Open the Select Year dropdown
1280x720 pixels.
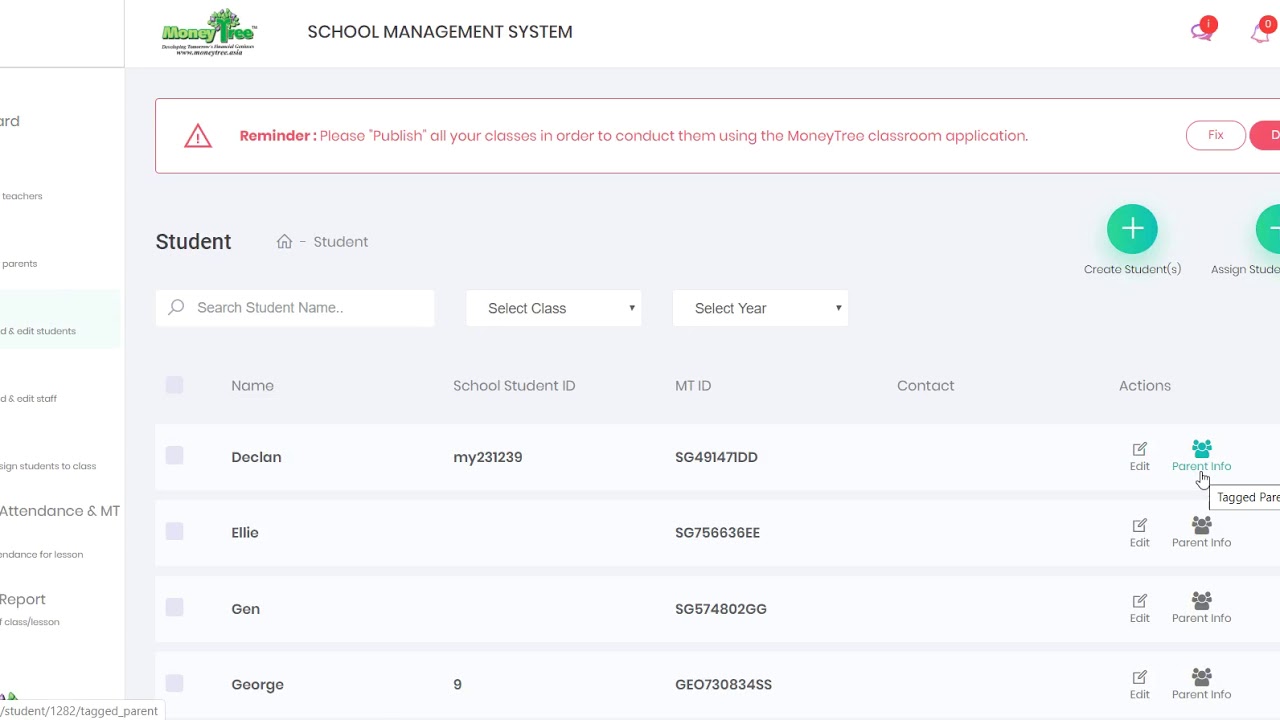click(760, 308)
